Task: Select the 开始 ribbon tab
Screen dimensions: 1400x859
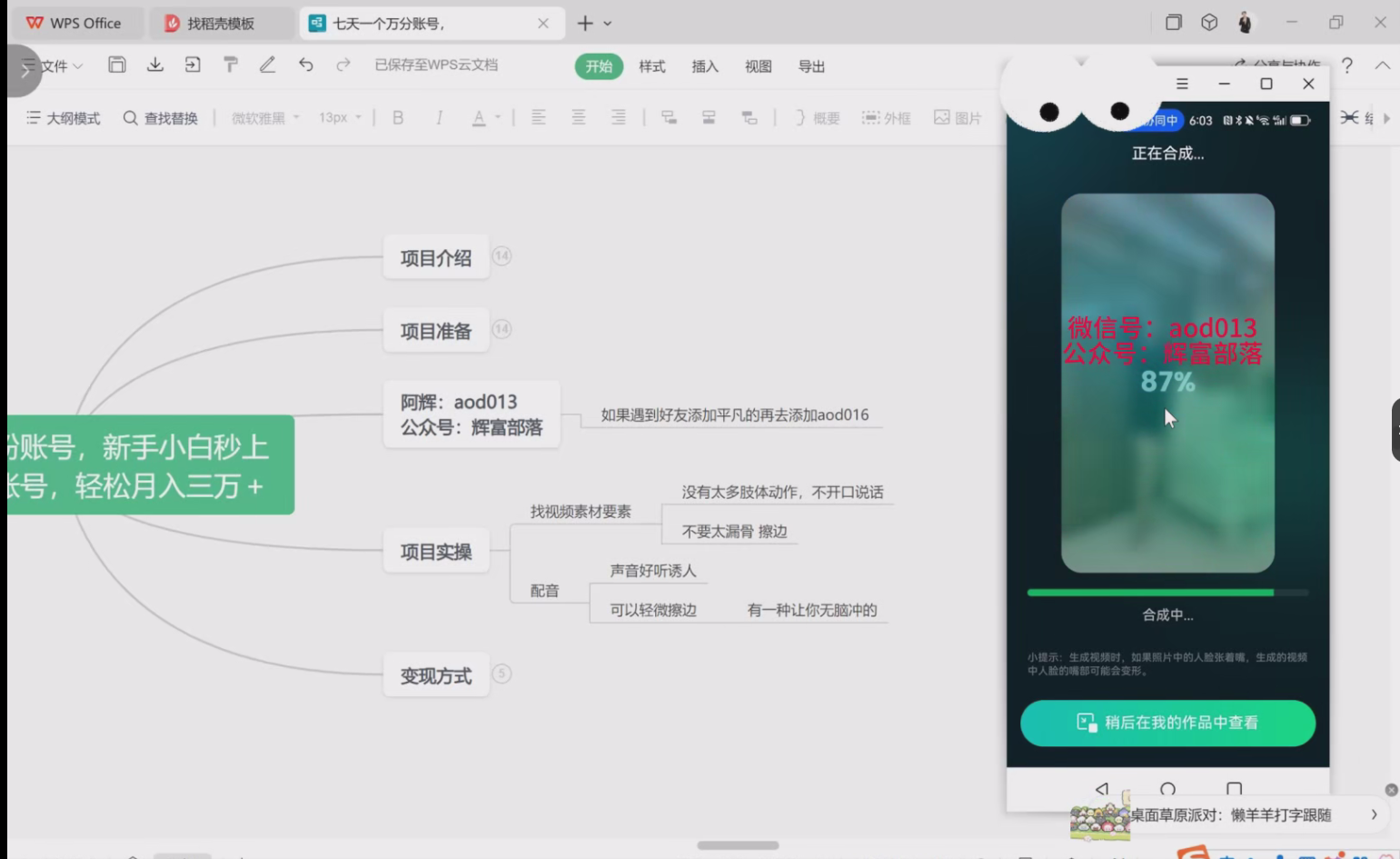Action: (x=599, y=66)
